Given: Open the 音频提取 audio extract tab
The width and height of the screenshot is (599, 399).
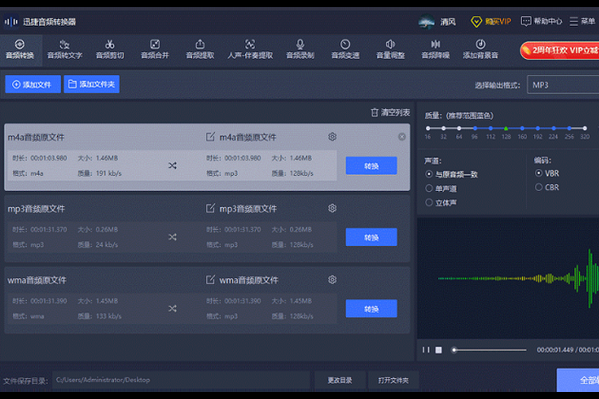Looking at the screenshot, I should click(x=200, y=50).
